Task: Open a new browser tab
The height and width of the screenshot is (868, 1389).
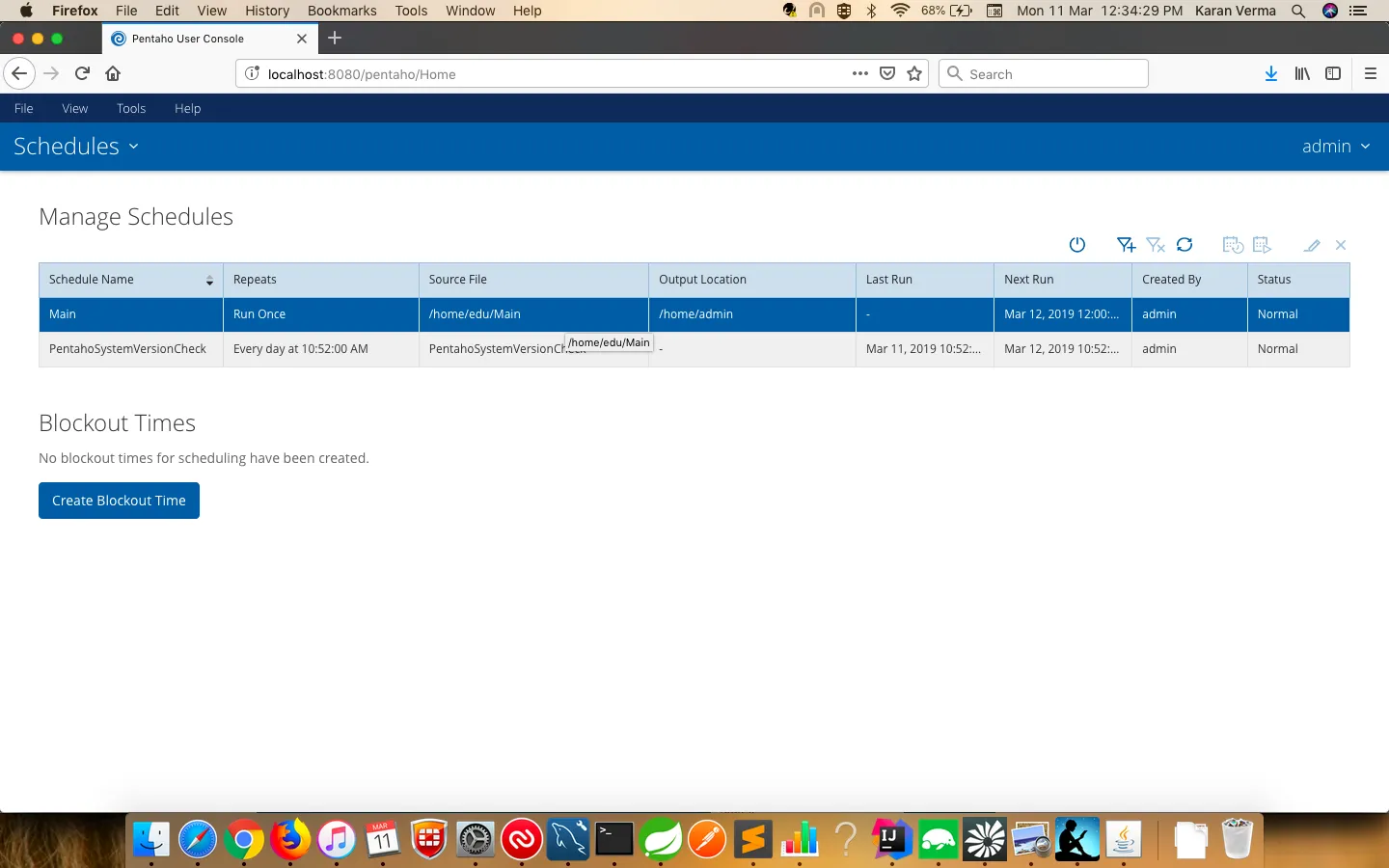Action: [335, 39]
